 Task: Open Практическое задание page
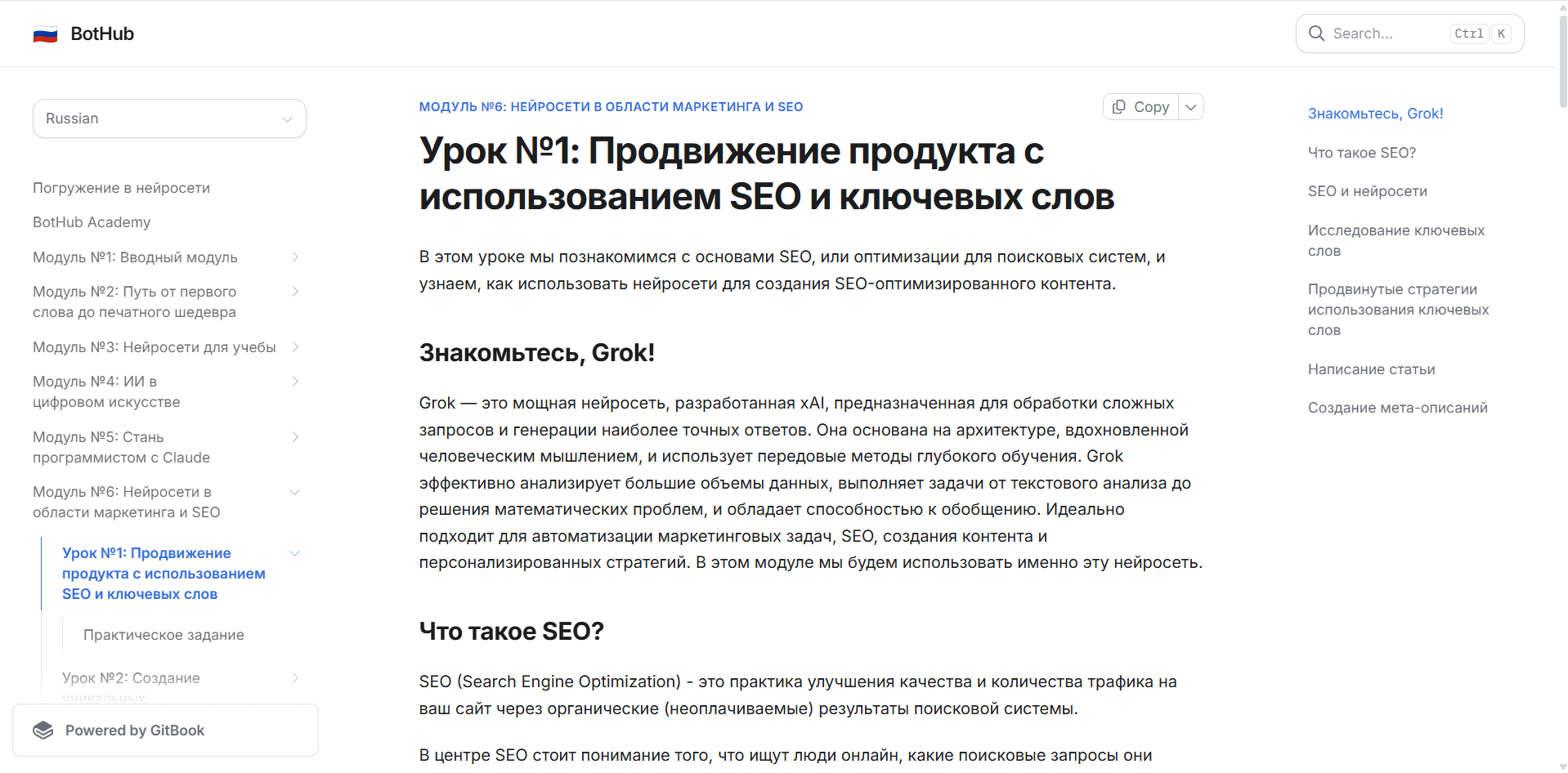click(x=164, y=635)
